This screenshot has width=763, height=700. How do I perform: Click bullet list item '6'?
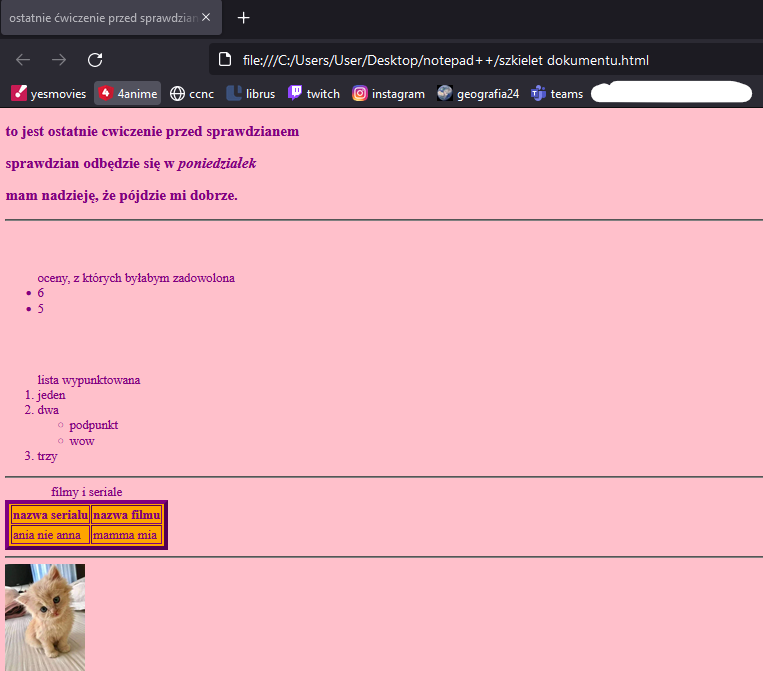coord(41,293)
